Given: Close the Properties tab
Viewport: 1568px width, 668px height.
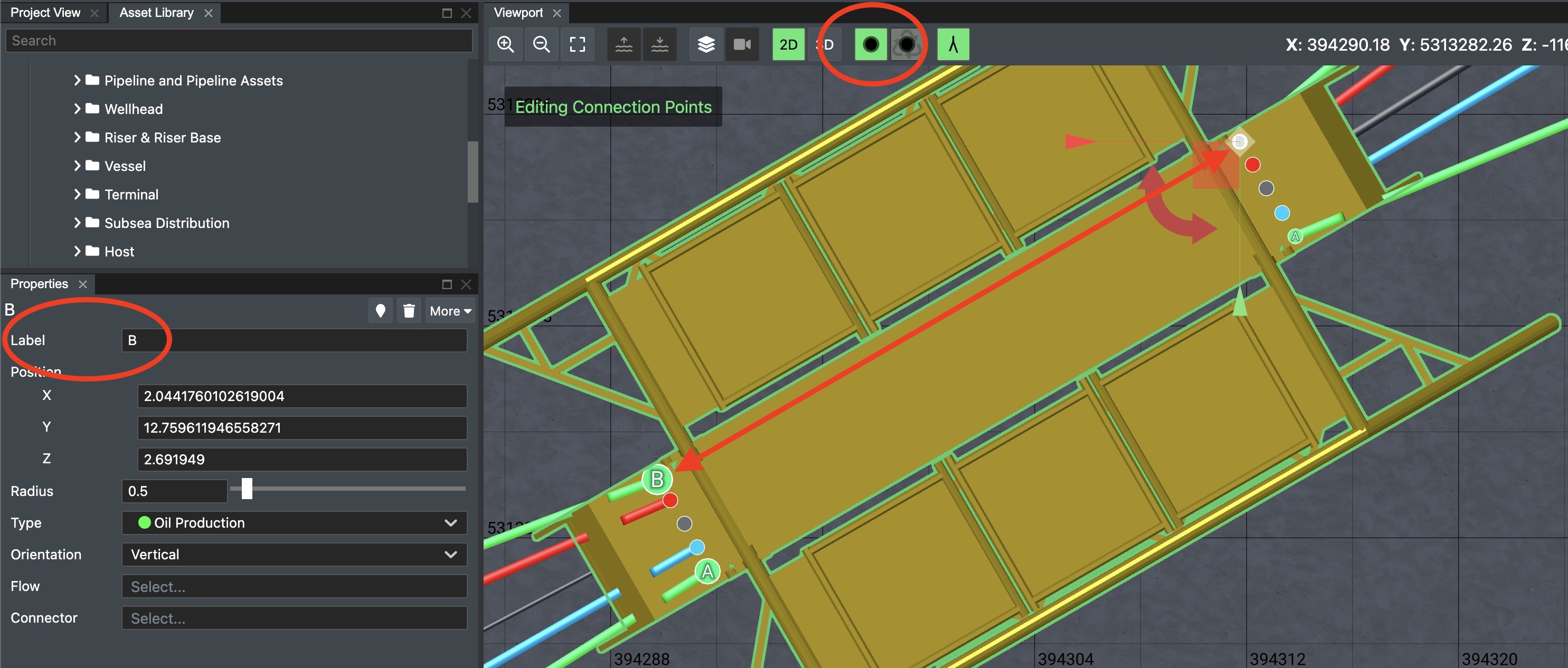Looking at the screenshot, I should (83, 284).
